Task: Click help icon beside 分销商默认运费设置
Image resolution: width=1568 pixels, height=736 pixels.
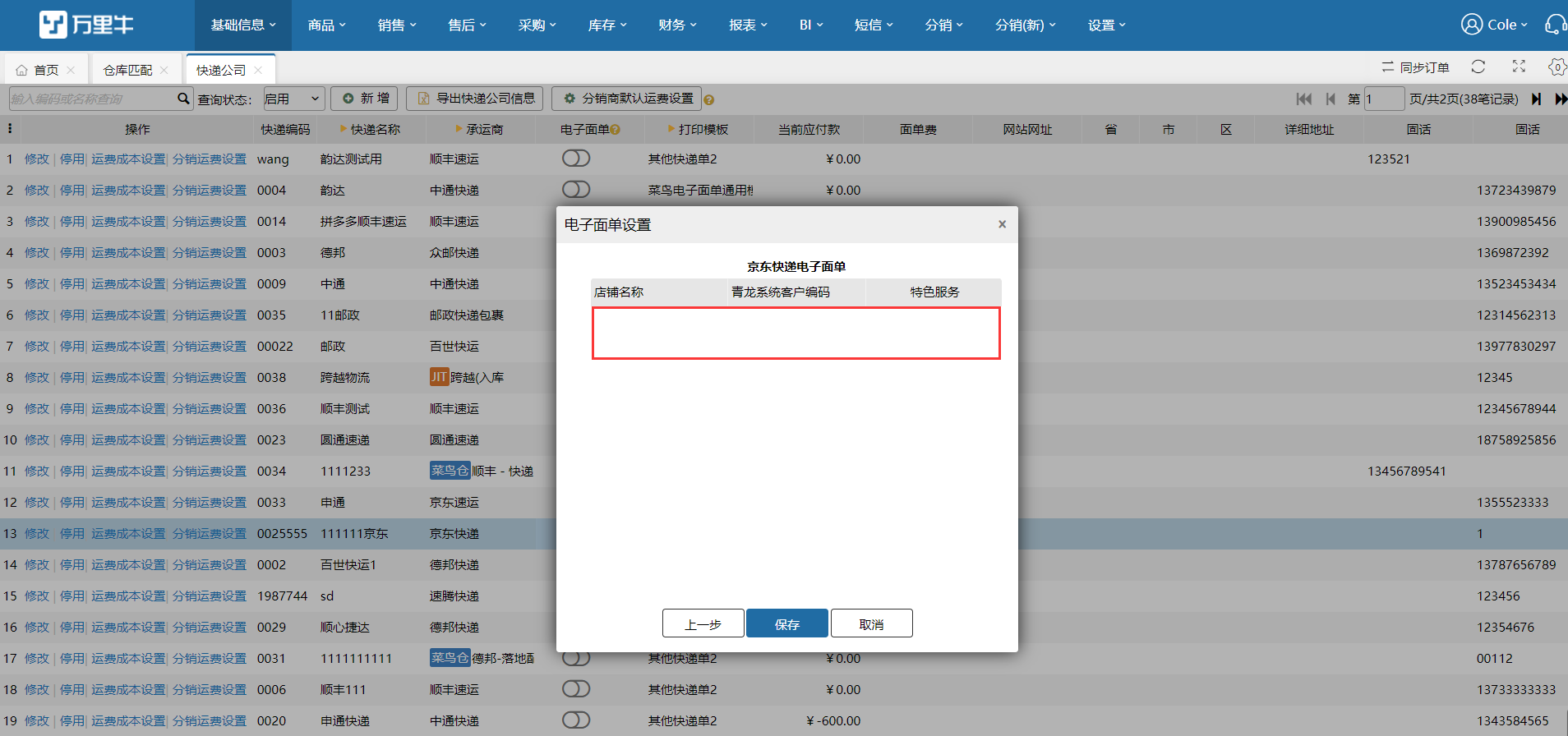Action: click(x=709, y=100)
